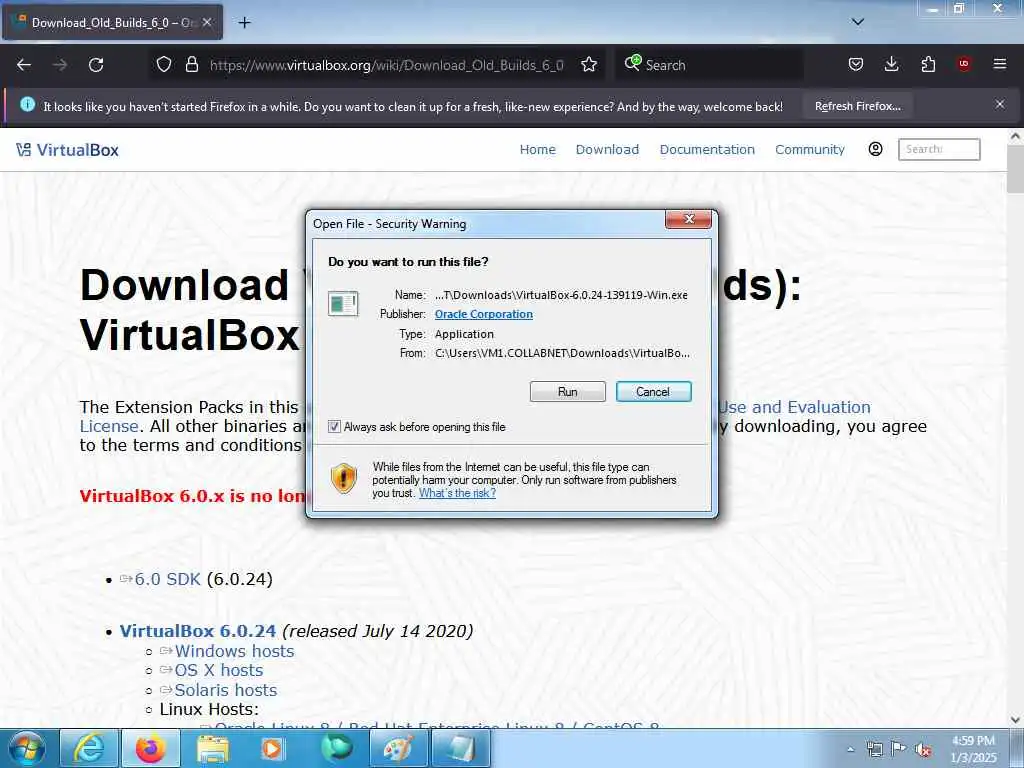Uncheck Always ask before opening this file

click(334, 426)
